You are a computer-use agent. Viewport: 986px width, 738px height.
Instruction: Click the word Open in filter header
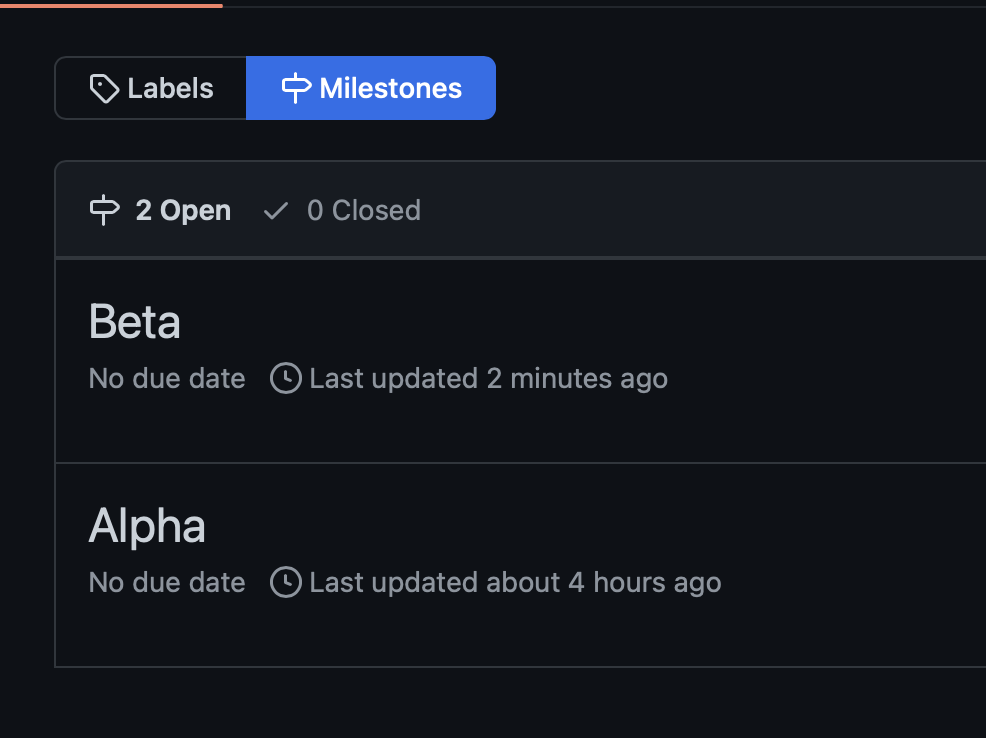coord(196,211)
